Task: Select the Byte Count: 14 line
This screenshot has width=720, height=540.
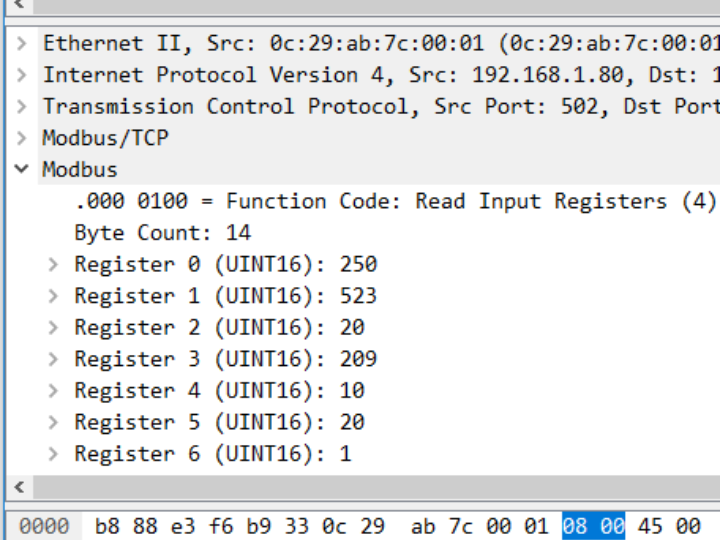Action: click(x=162, y=233)
